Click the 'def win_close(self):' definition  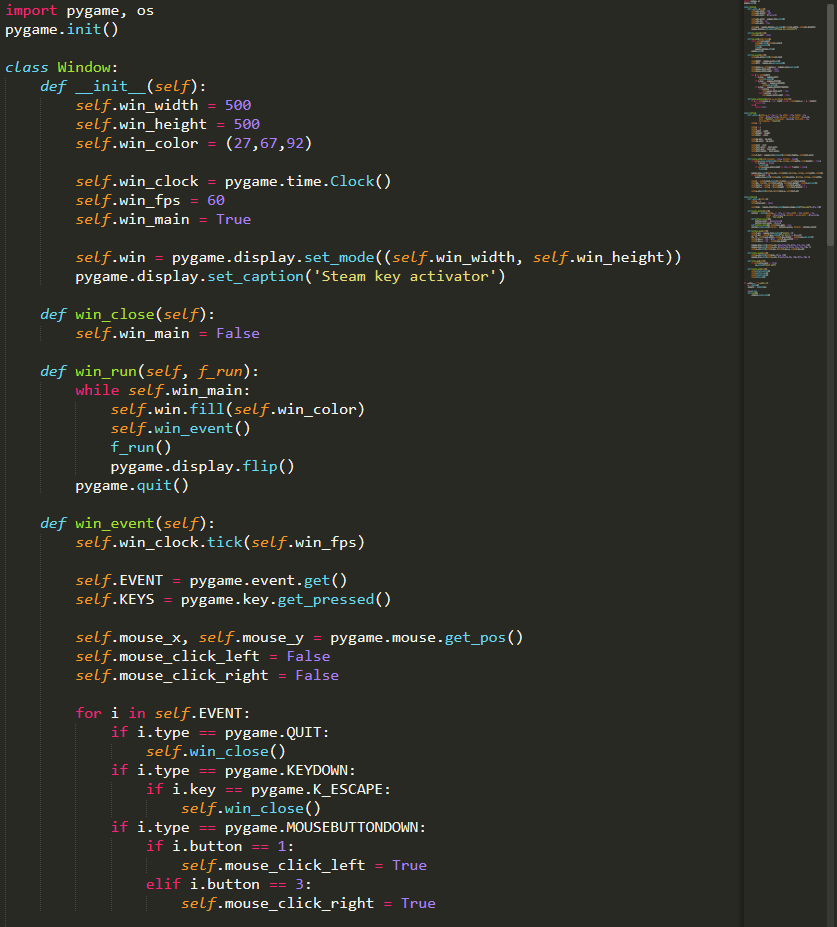coord(128,315)
